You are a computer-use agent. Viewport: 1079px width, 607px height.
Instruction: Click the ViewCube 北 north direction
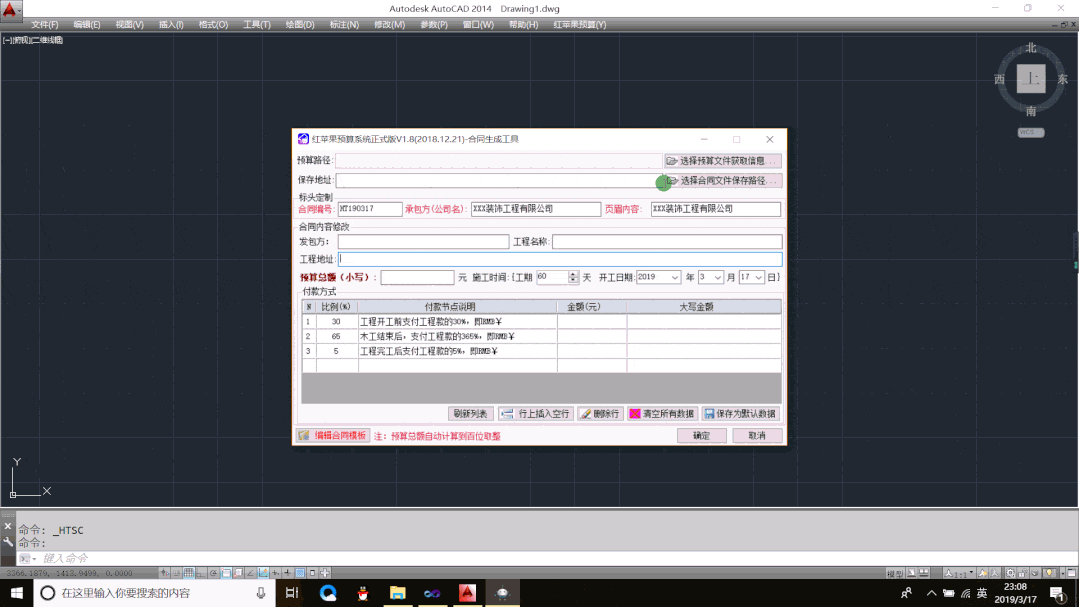pos(1031,48)
